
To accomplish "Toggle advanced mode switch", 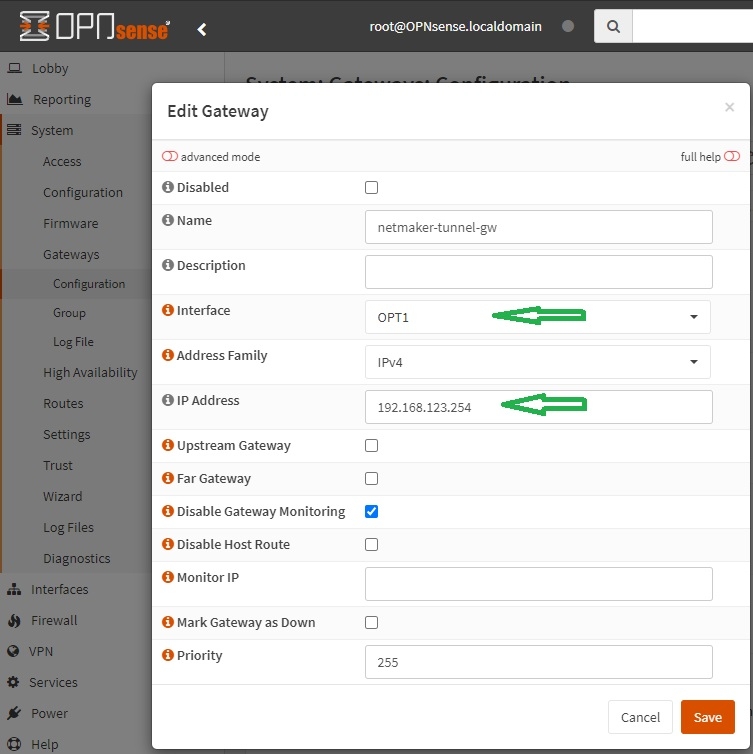I will coord(170,157).
